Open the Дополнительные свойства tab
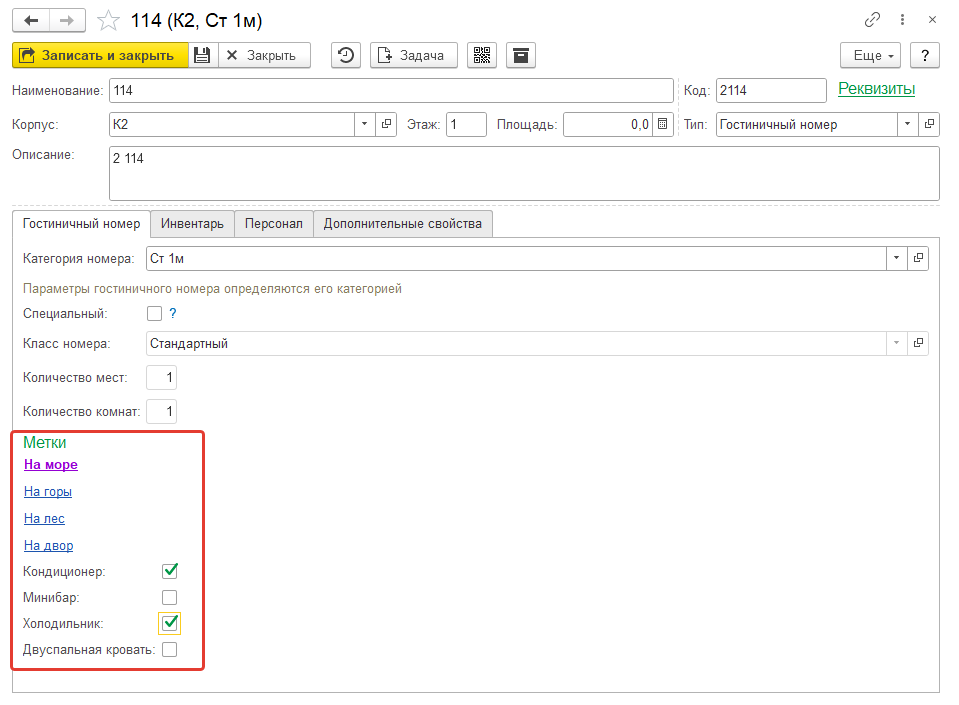The width and height of the screenshot is (959, 705). coord(402,224)
